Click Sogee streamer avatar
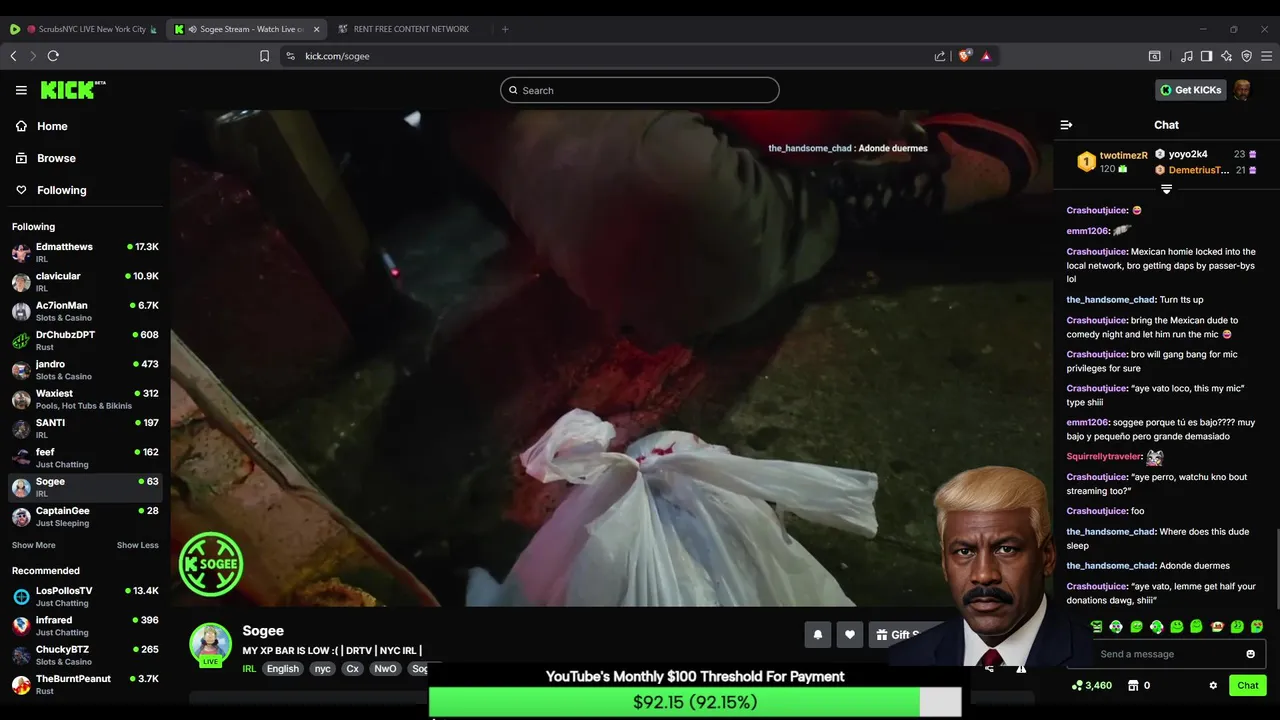This screenshot has width=1280, height=720. point(211,643)
